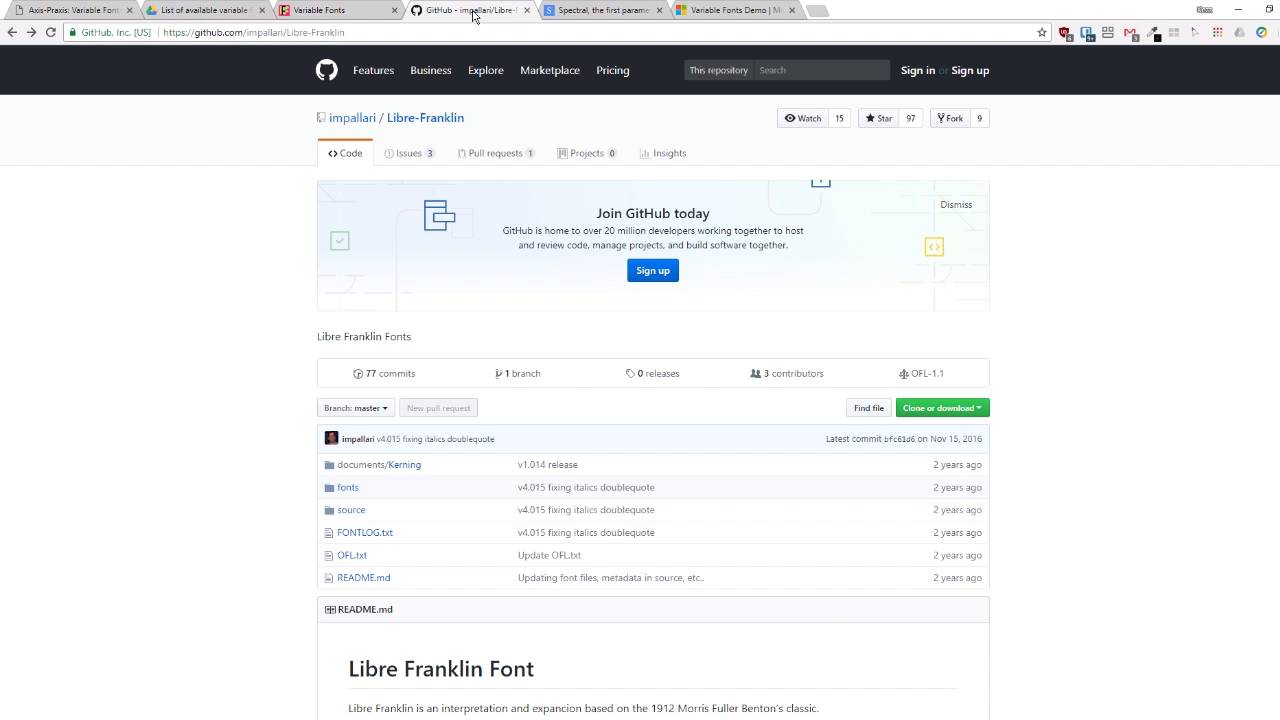
Task: Focus the GitHub repository search field
Action: 820,70
